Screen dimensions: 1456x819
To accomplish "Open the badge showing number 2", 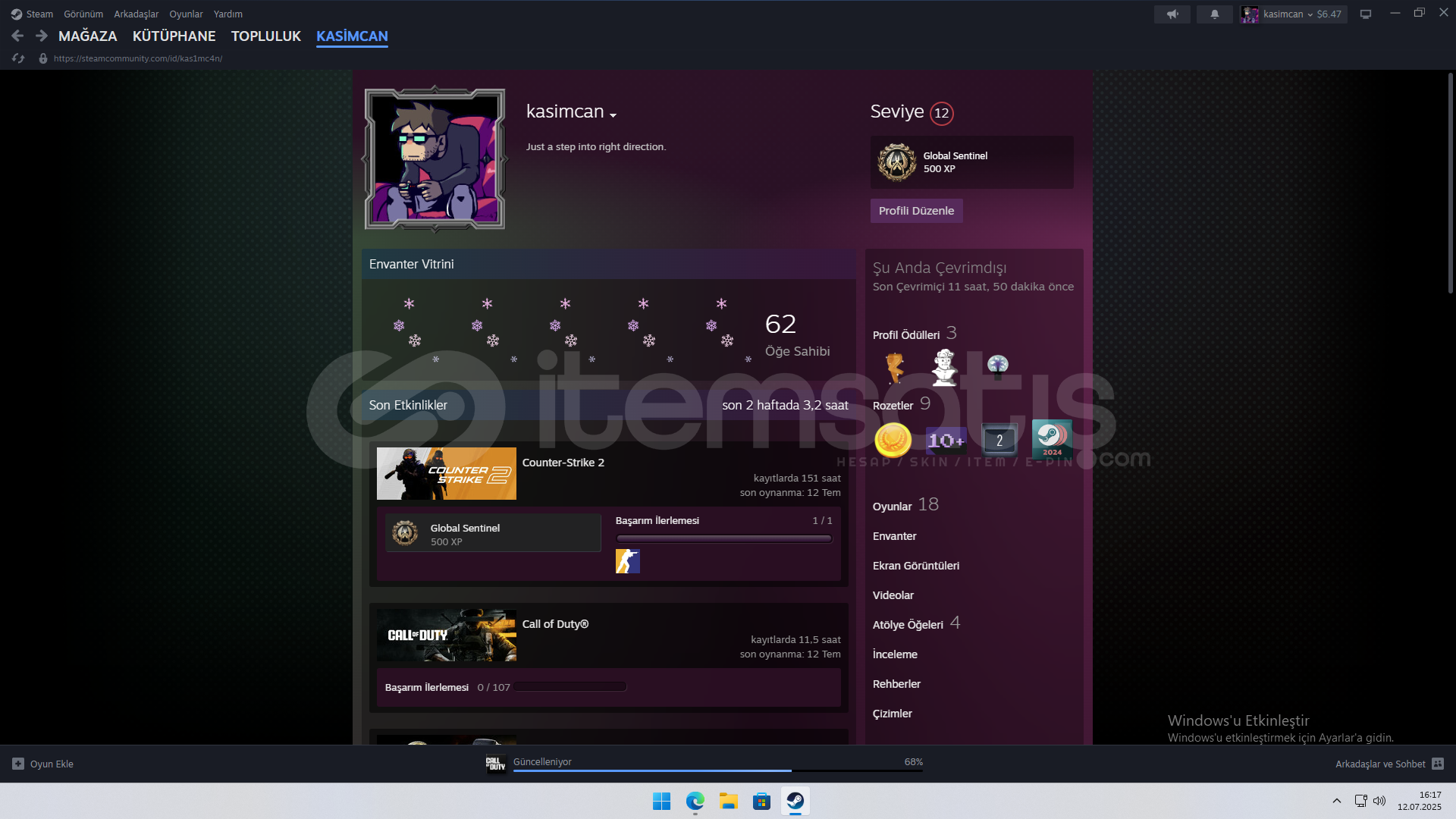I will point(999,440).
